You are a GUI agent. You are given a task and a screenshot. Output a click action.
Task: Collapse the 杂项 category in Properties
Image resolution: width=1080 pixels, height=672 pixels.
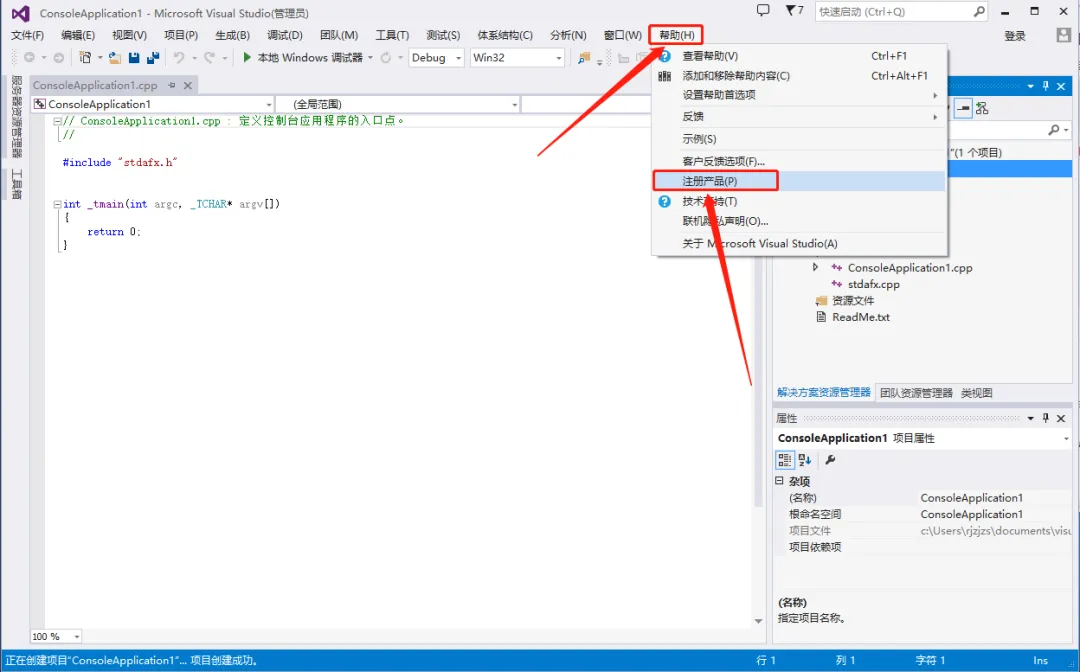point(779,481)
